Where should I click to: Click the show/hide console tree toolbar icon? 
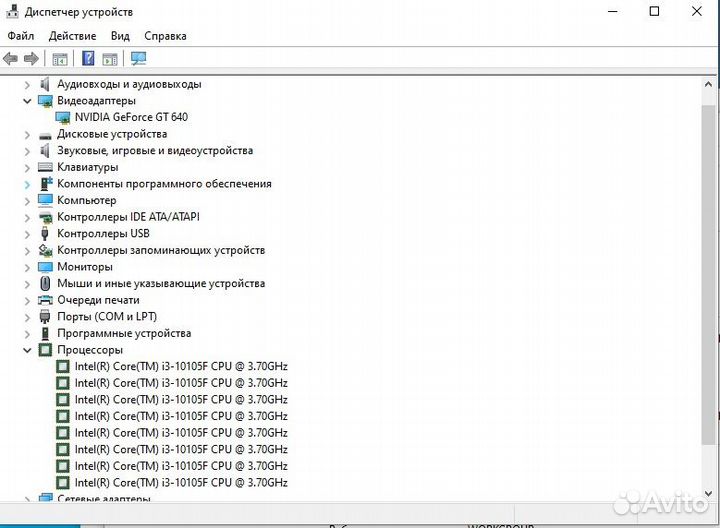click(x=60, y=59)
